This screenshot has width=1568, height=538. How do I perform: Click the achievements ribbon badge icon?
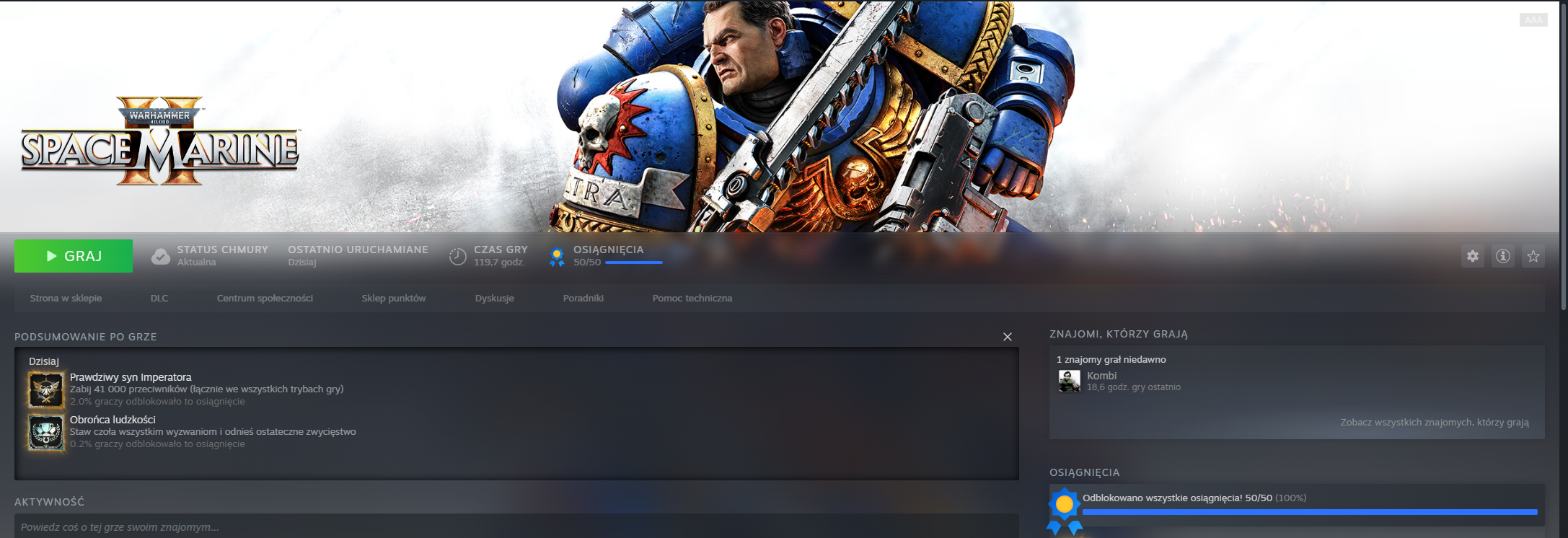(557, 257)
